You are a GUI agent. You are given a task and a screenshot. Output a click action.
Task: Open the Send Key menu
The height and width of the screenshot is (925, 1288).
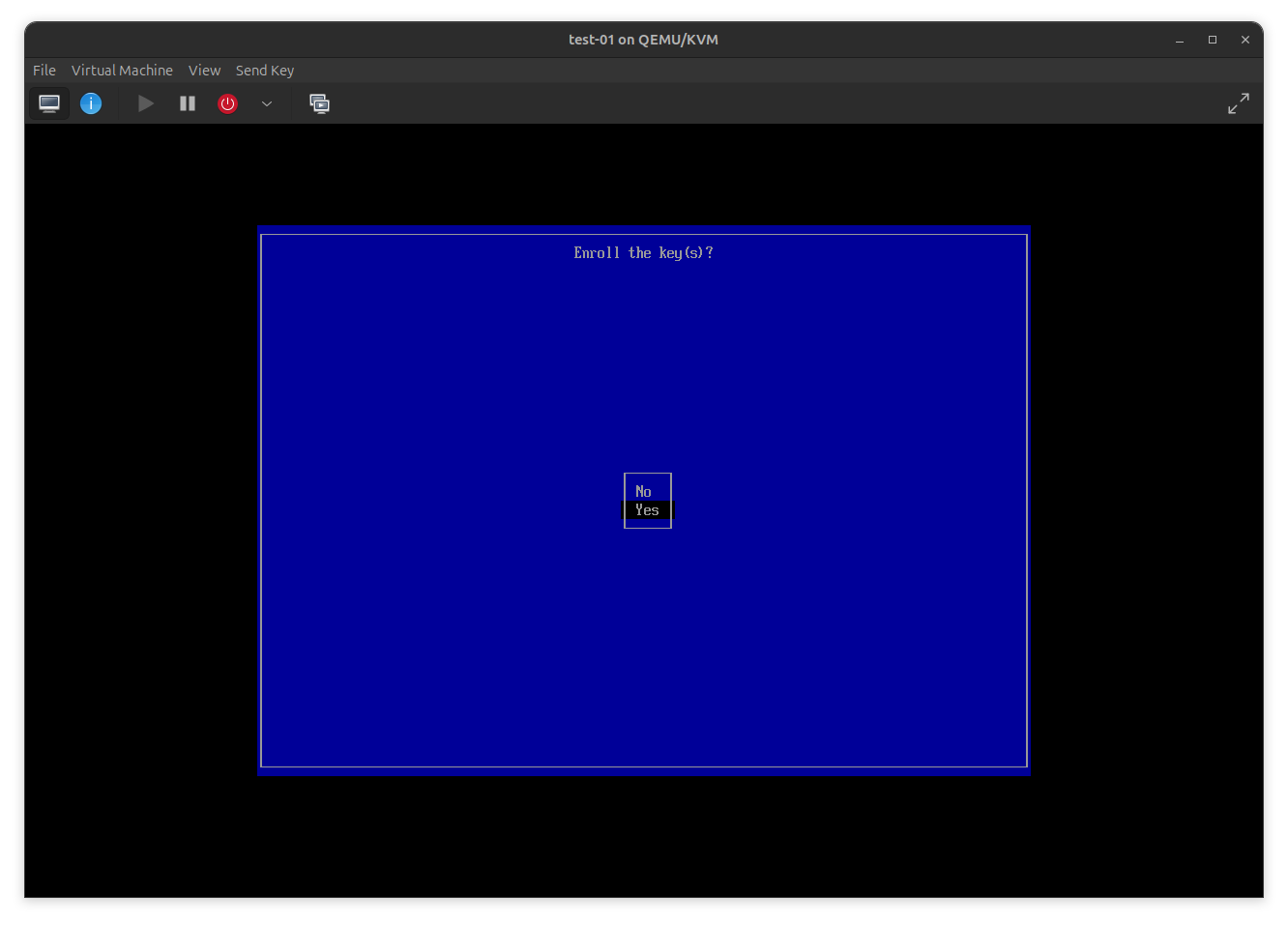pos(264,70)
